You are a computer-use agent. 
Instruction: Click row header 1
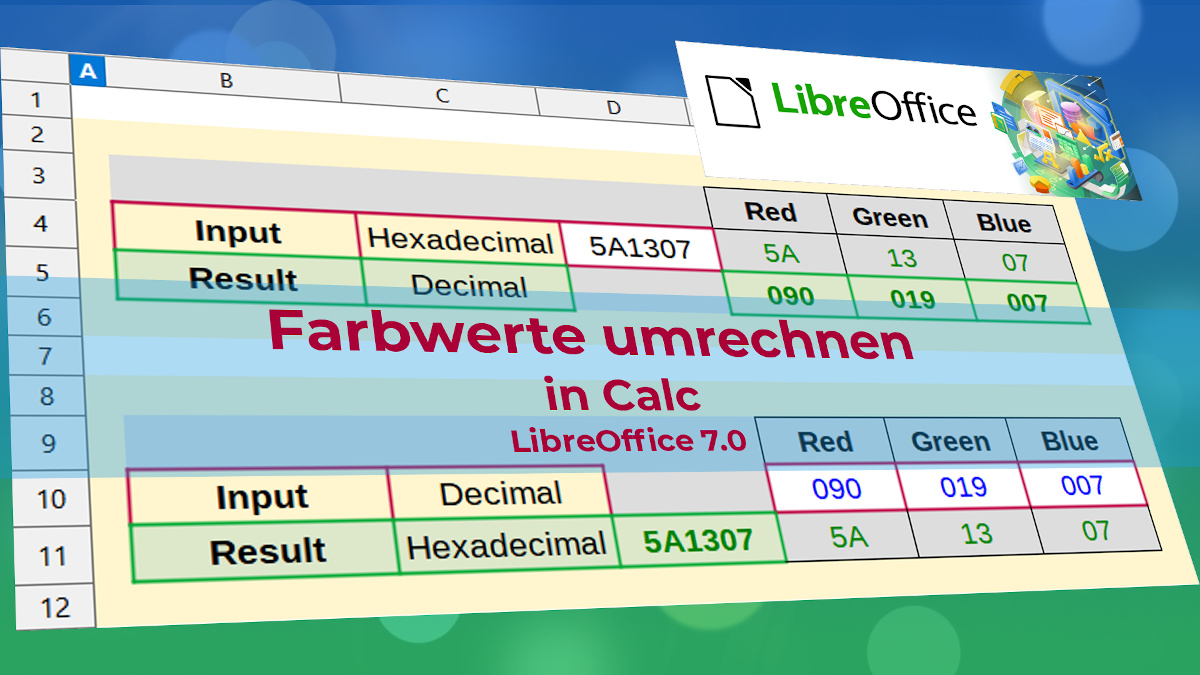pyautogui.click(x=35, y=99)
